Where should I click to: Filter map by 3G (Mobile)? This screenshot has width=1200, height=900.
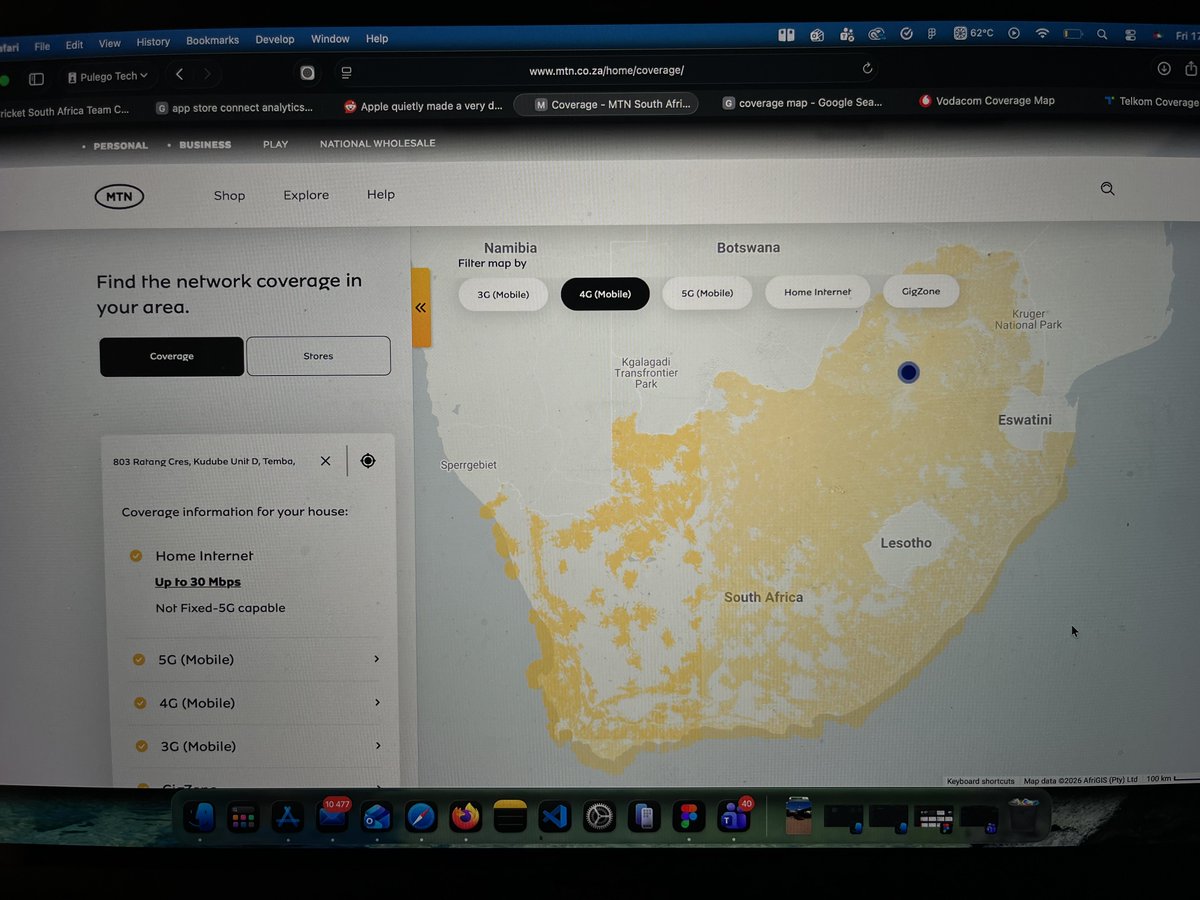[x=503, y=294]
